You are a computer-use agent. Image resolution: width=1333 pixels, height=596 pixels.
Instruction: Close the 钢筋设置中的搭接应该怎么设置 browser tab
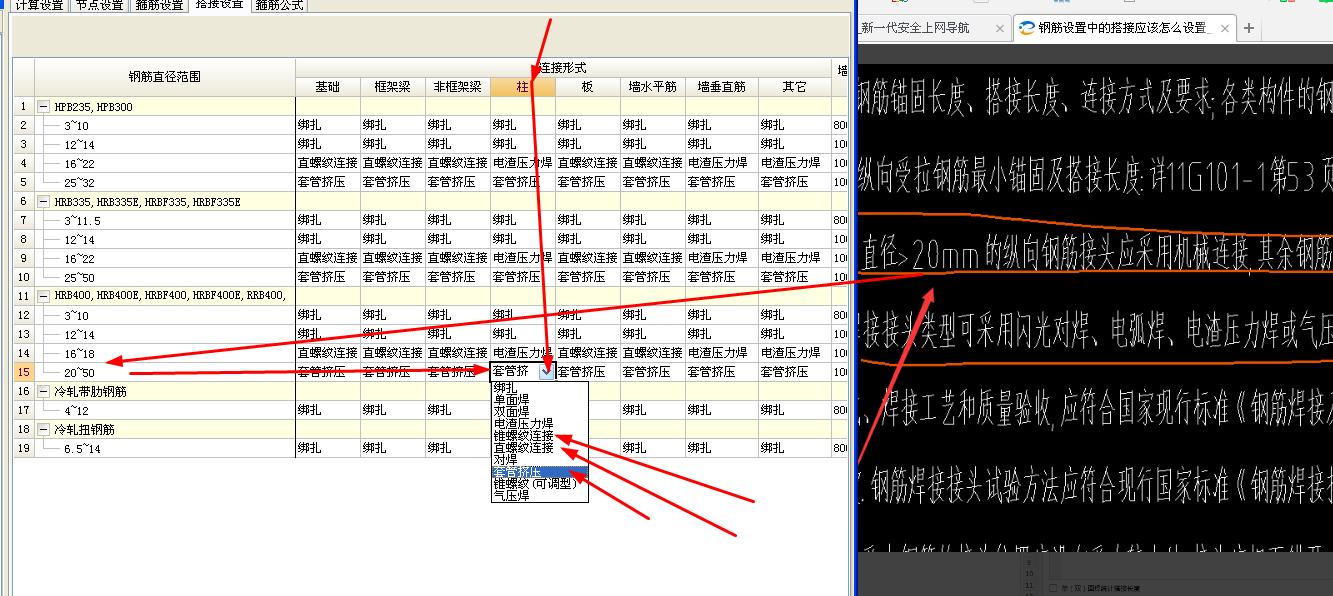(x=1223, y=29)
